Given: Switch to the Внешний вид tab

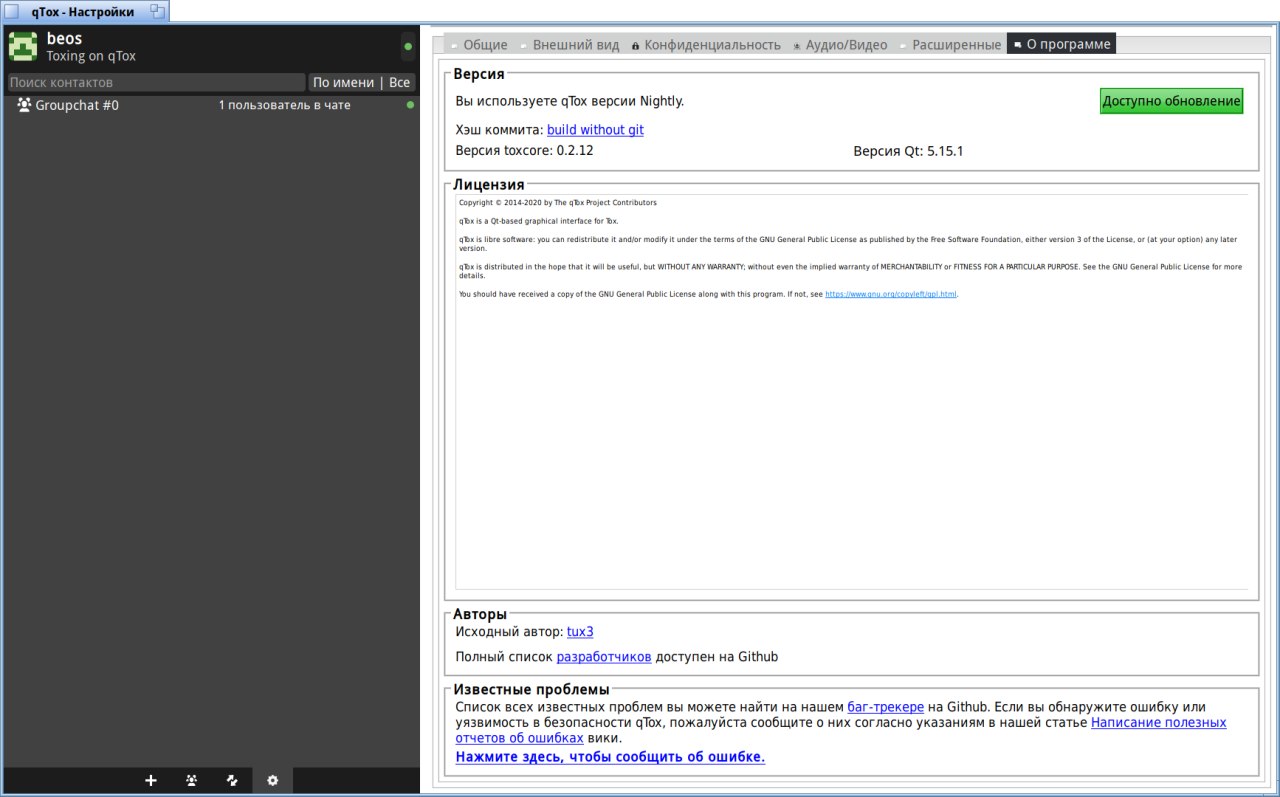Looking at the screenshot, I should [x=569, y=45].
